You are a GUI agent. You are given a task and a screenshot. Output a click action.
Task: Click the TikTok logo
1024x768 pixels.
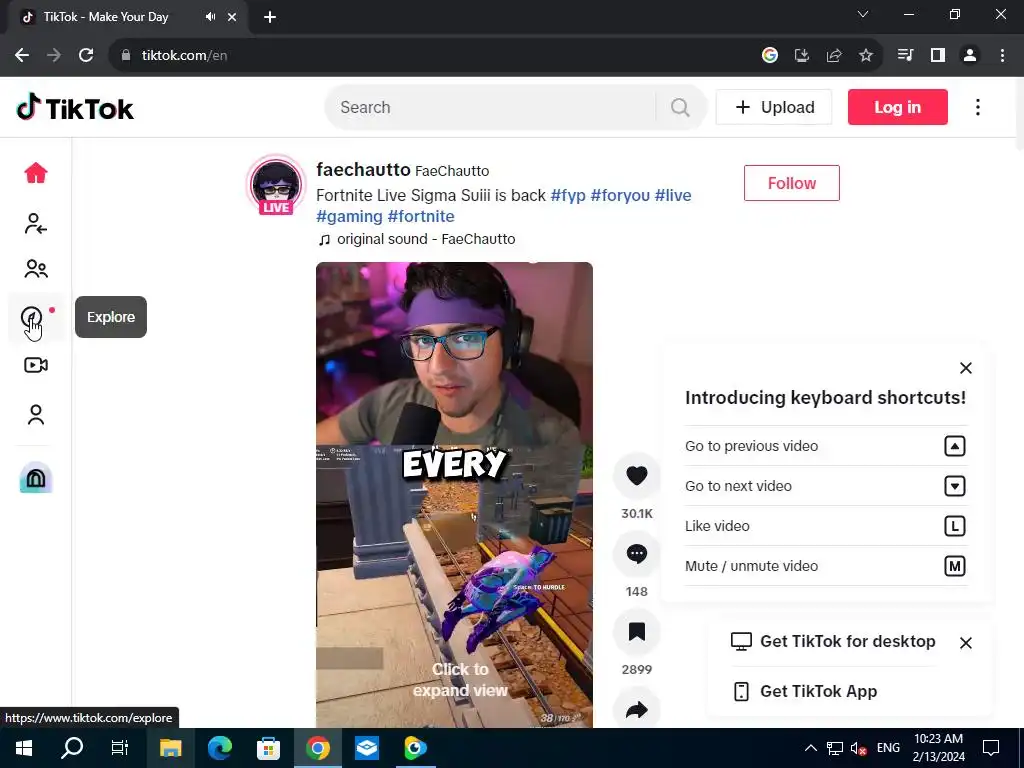[x=74, y=108]
